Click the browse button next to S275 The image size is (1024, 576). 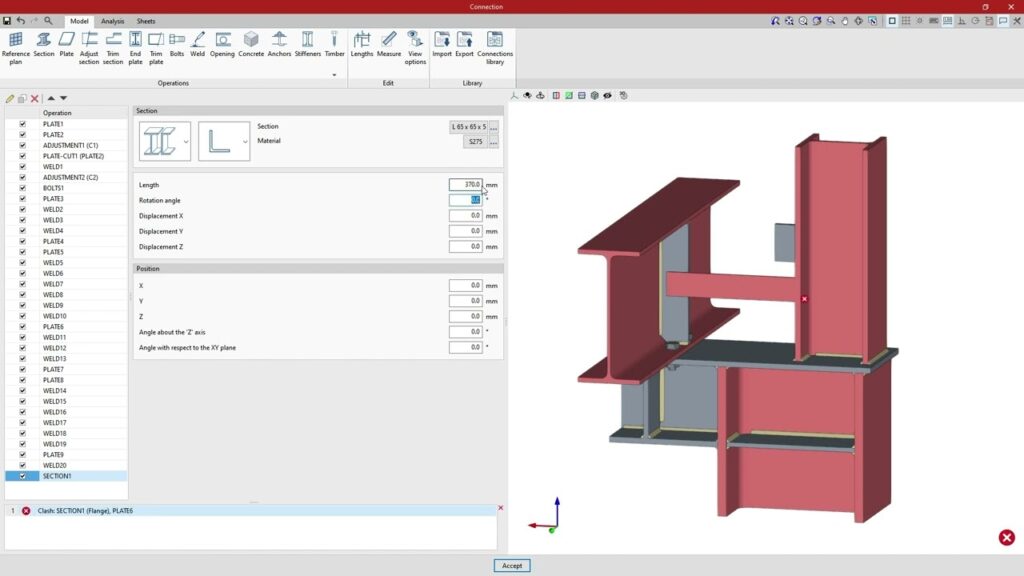pyautogui.click(x=493, y=142)
